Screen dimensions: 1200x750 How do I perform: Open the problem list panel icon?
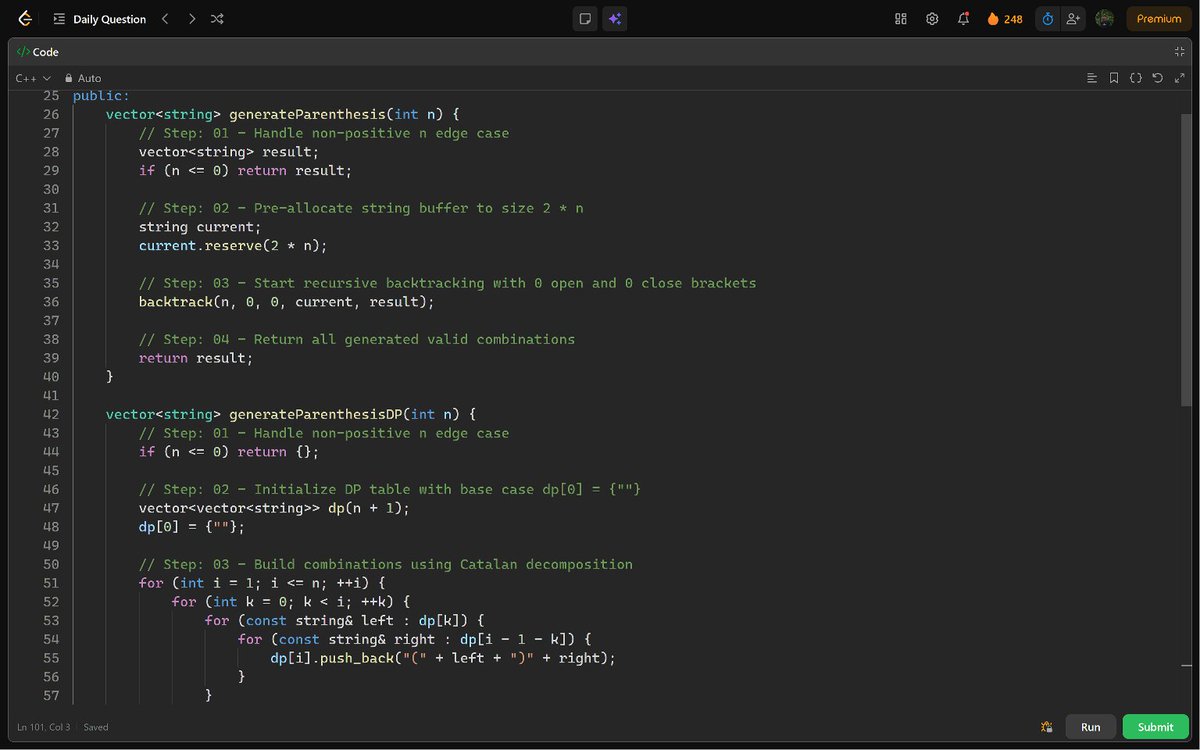pos(59,19)
